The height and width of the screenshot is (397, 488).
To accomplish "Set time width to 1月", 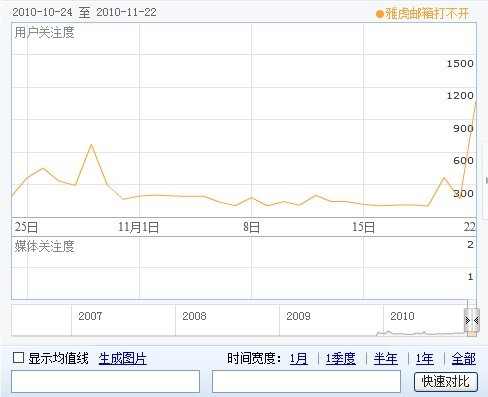I will (299, 359).
